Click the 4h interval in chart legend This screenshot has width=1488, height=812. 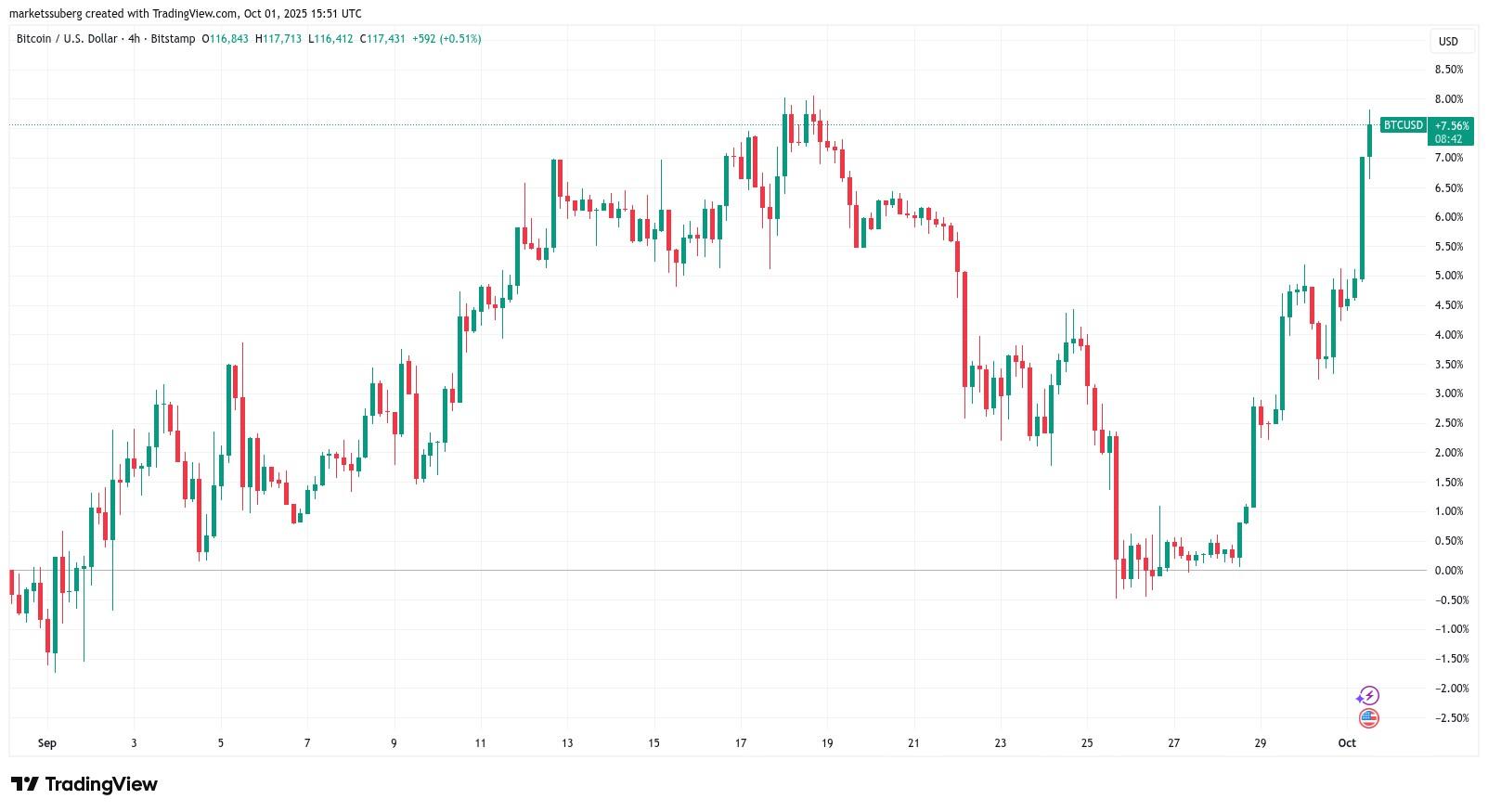pos(134,39)
